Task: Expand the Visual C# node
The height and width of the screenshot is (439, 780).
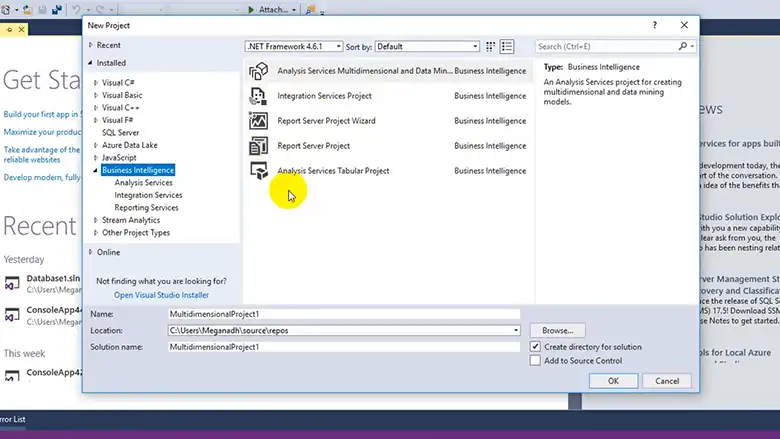Action: pyautogui.click(x=96, y=83)
